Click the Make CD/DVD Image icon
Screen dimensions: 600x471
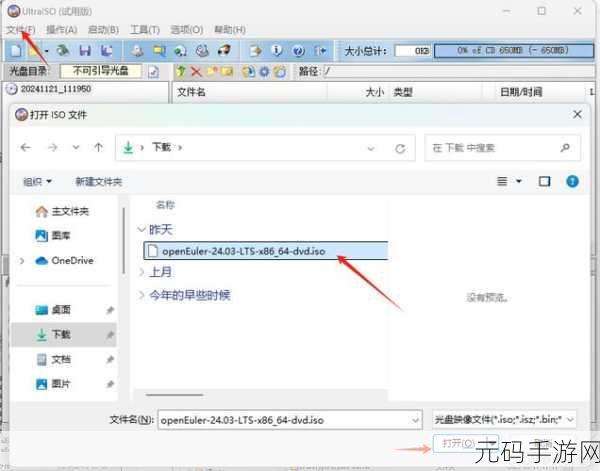[x=137, y=51]
